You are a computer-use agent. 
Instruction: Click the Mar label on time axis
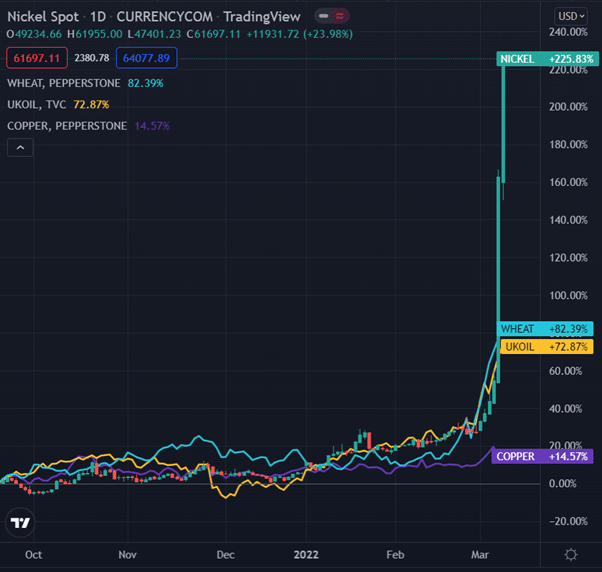click(x=480, y=555)
